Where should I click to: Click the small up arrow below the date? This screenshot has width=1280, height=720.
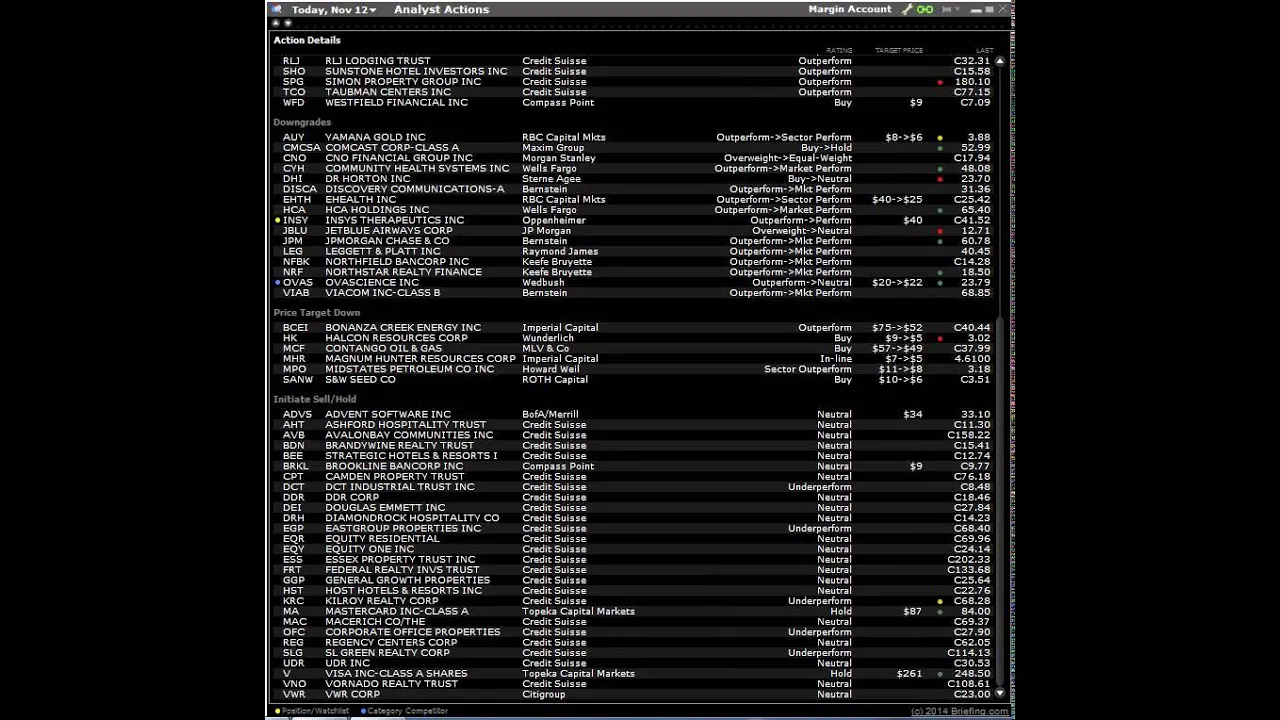276,23
